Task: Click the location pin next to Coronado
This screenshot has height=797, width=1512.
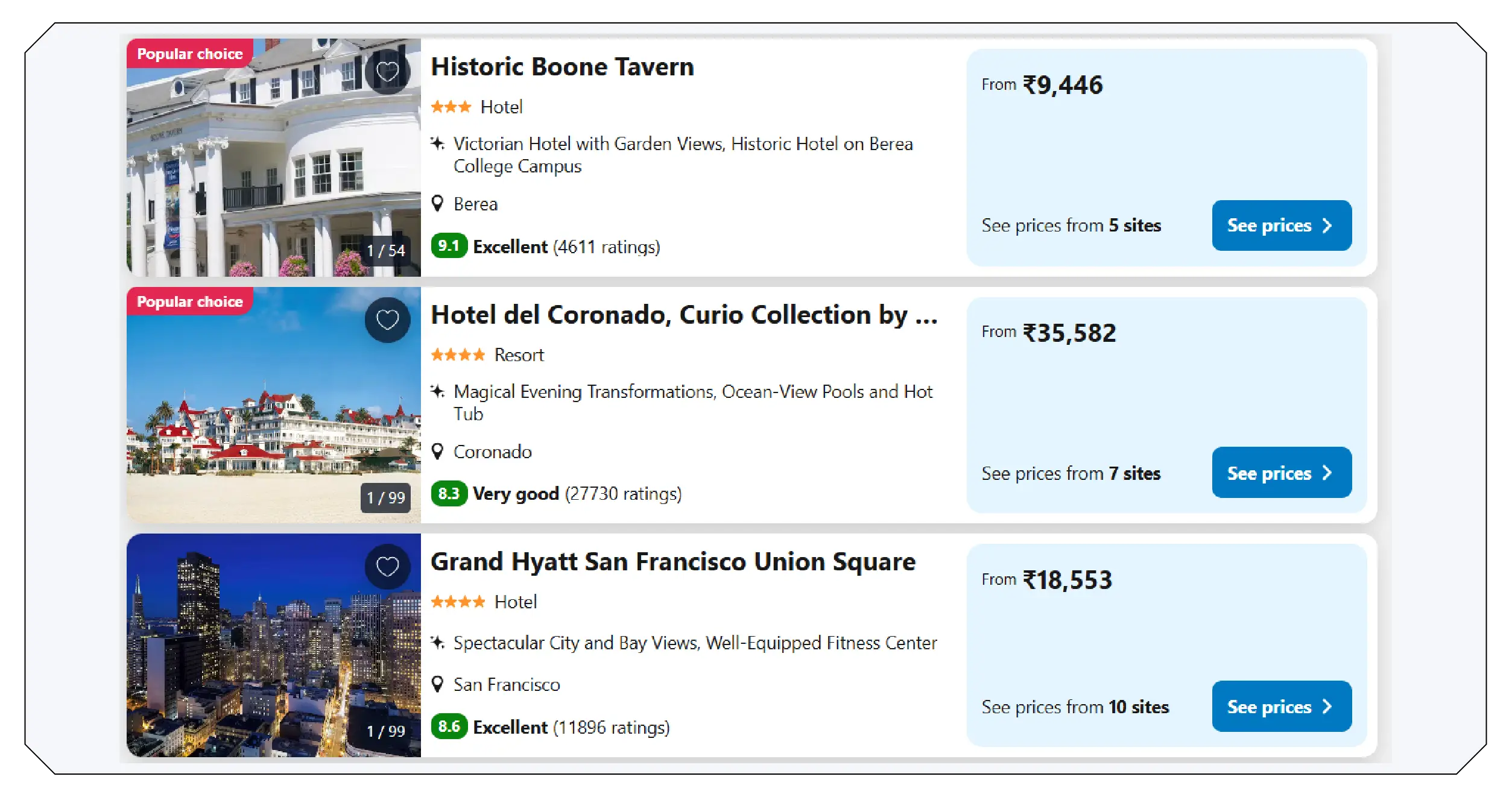Action: [437, 452]
